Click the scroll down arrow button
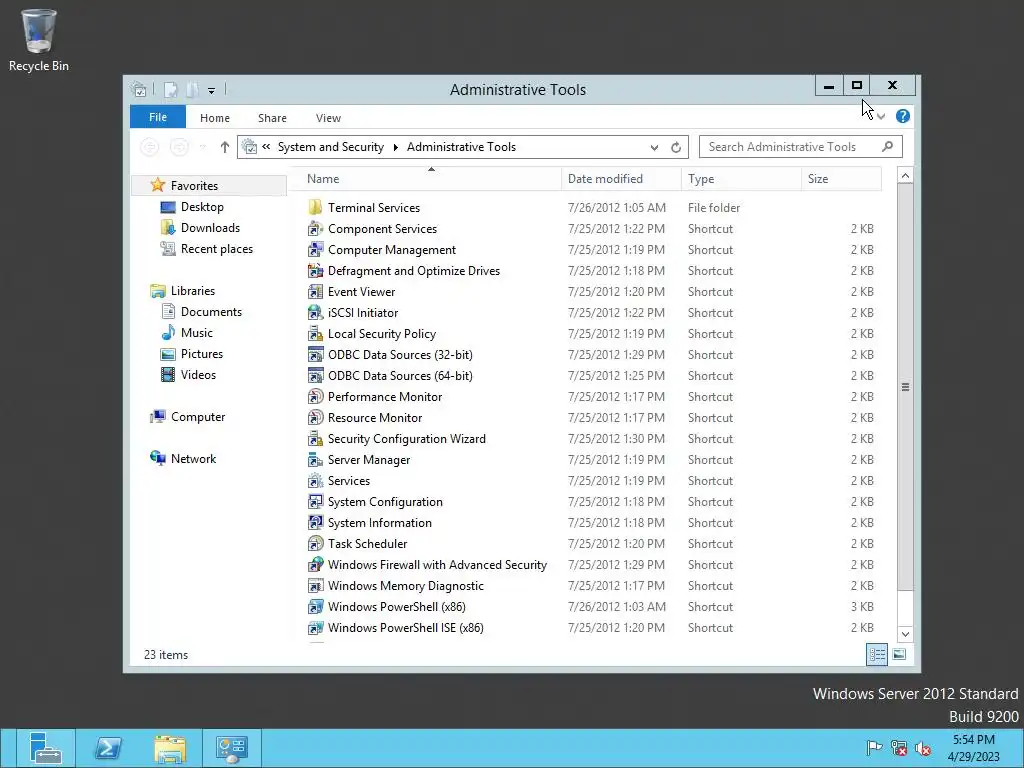This screenshot has width=1024, height=768. tap(905, 634)
